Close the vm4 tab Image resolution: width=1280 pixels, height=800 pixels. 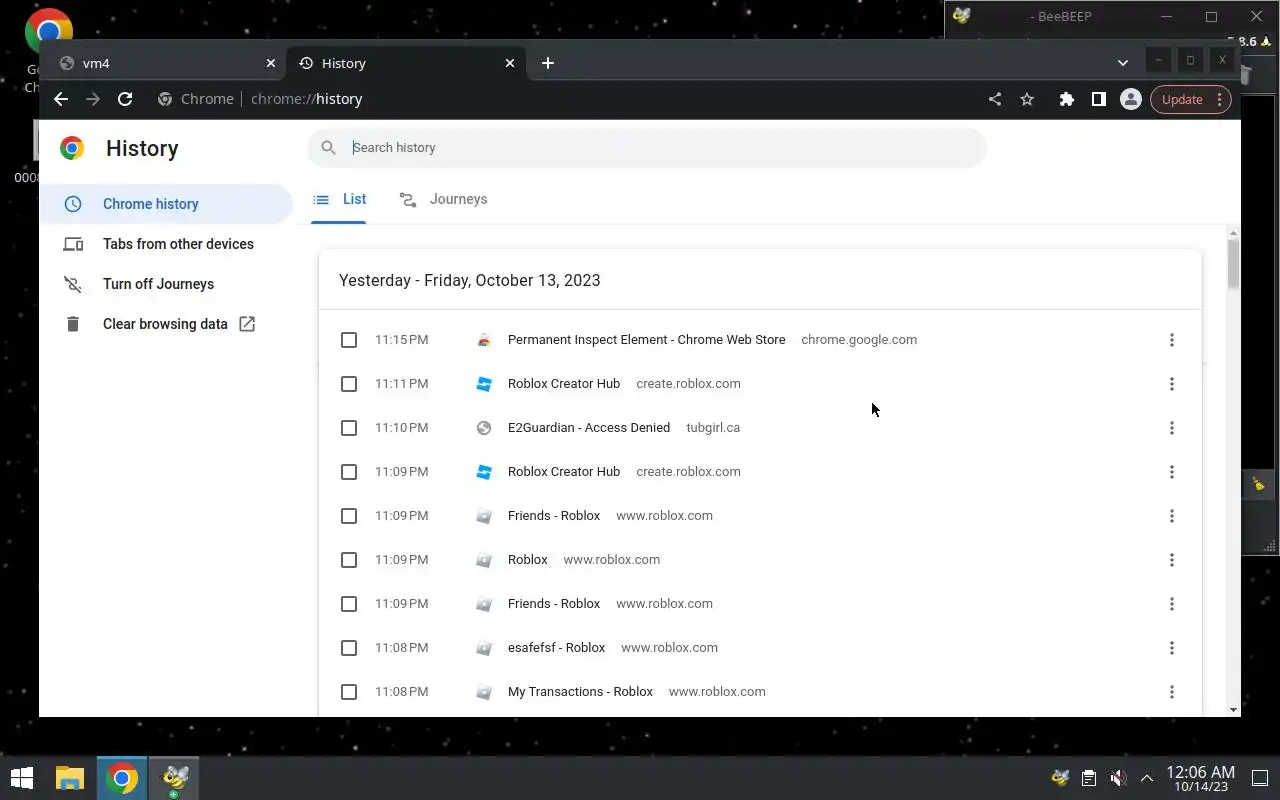point(270,63)
